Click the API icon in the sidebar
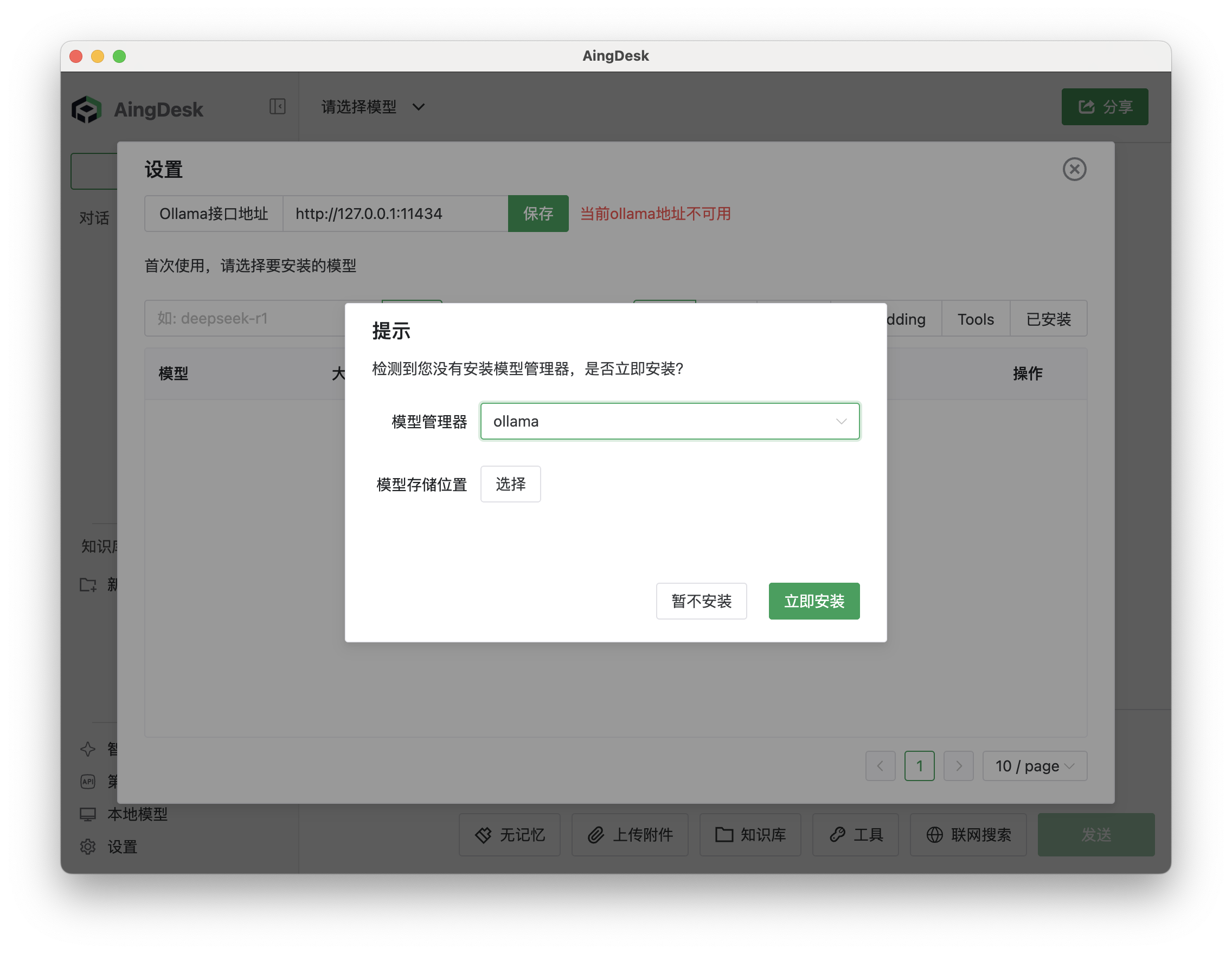 pos(88,782)
